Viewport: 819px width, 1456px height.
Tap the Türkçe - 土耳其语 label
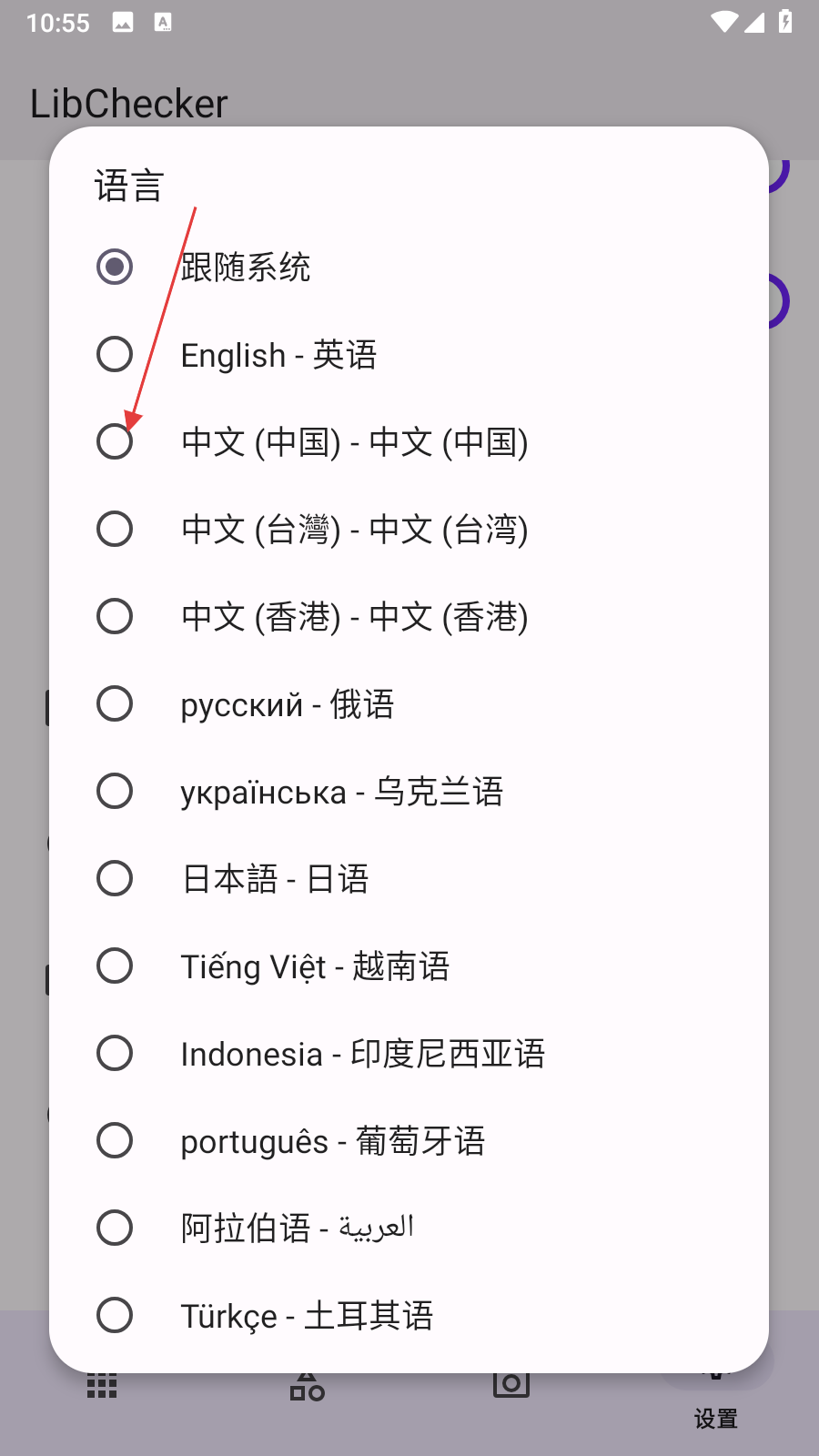(307, 1316)
